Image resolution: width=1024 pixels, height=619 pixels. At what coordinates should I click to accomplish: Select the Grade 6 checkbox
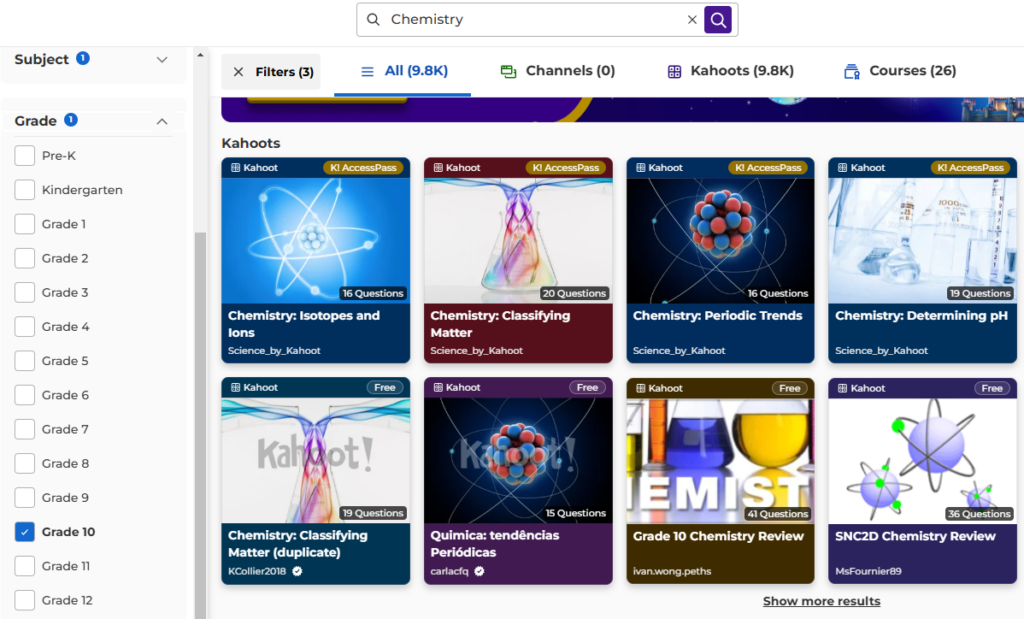pos(25,395)
